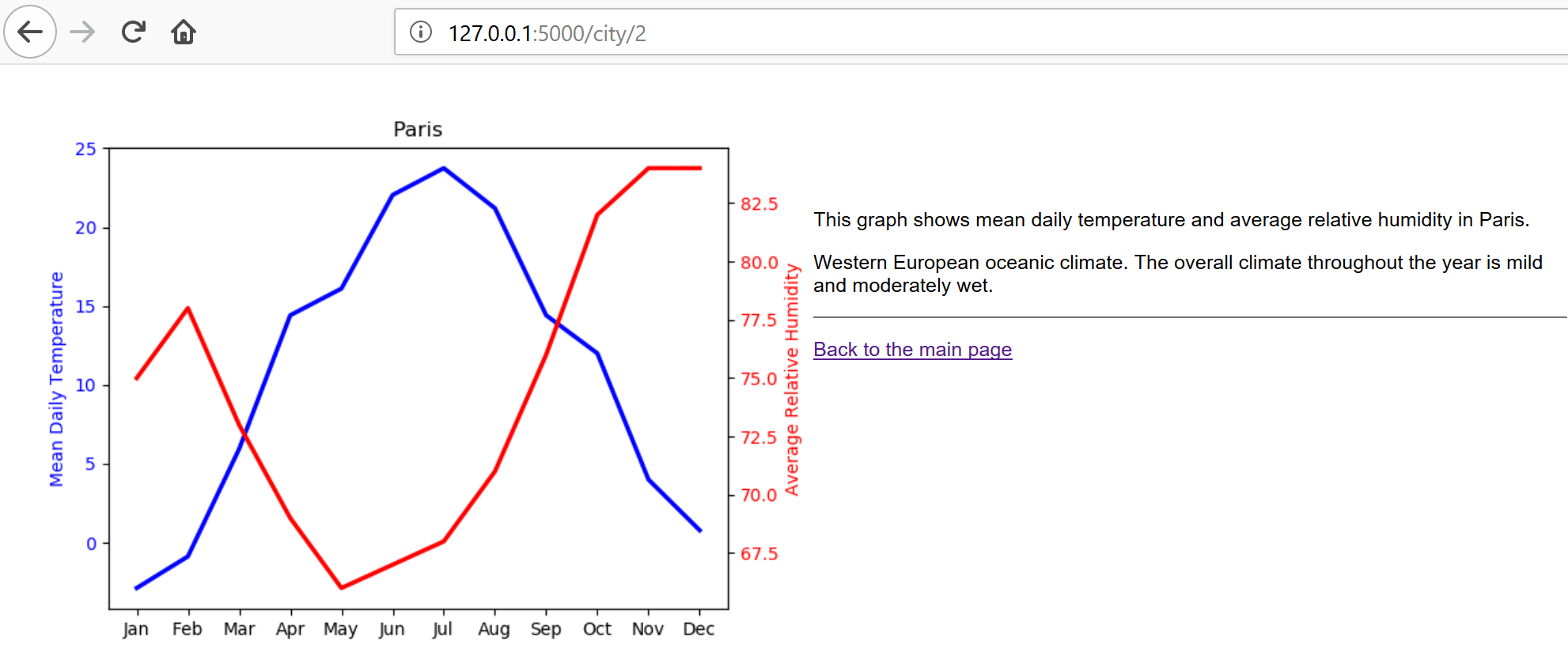This screenshot has height=656, width=1568.
Task: Click the blue temperature tick label '15'
Action: coord(85,306)
